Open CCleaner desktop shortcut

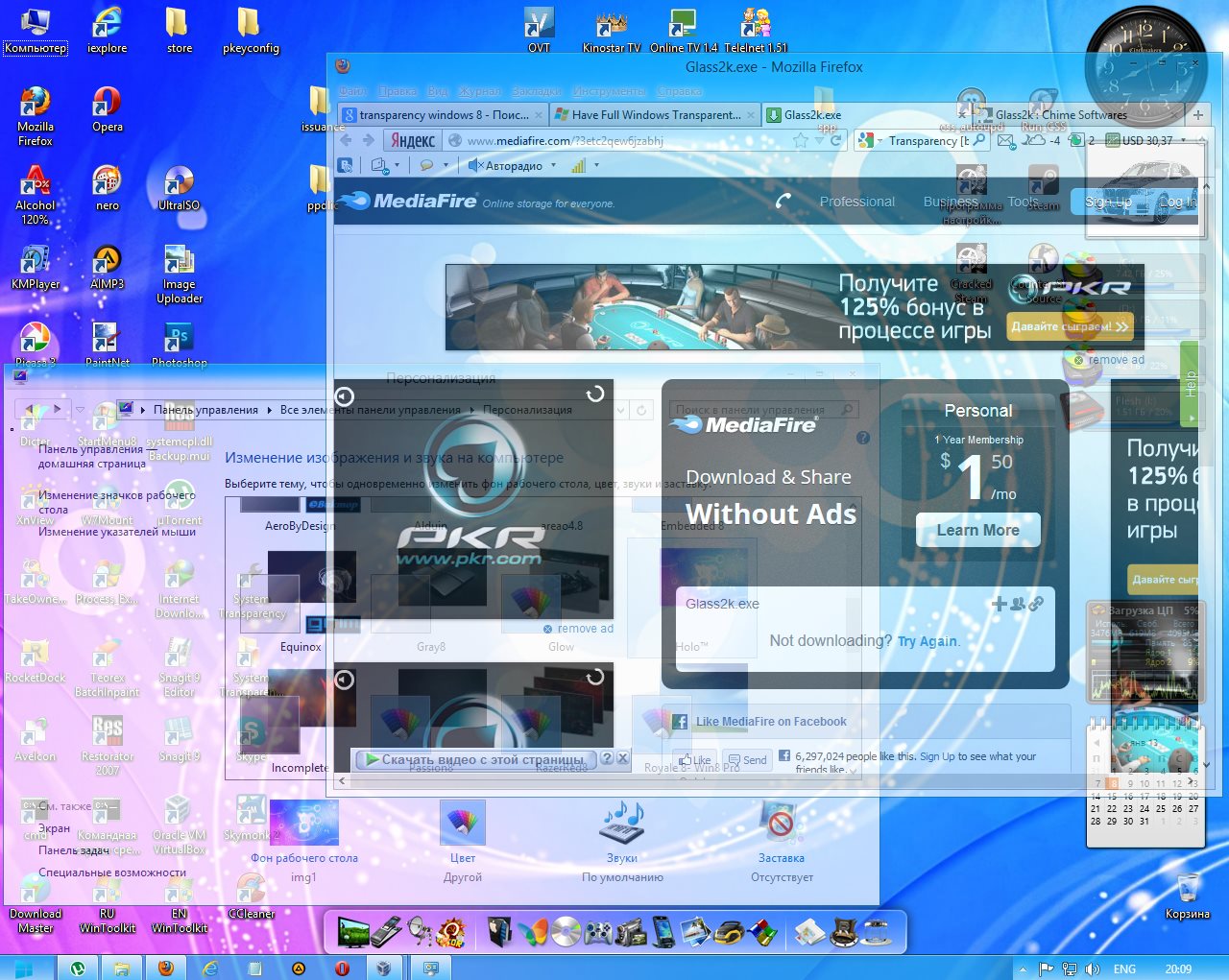click(x=251, y=896)
